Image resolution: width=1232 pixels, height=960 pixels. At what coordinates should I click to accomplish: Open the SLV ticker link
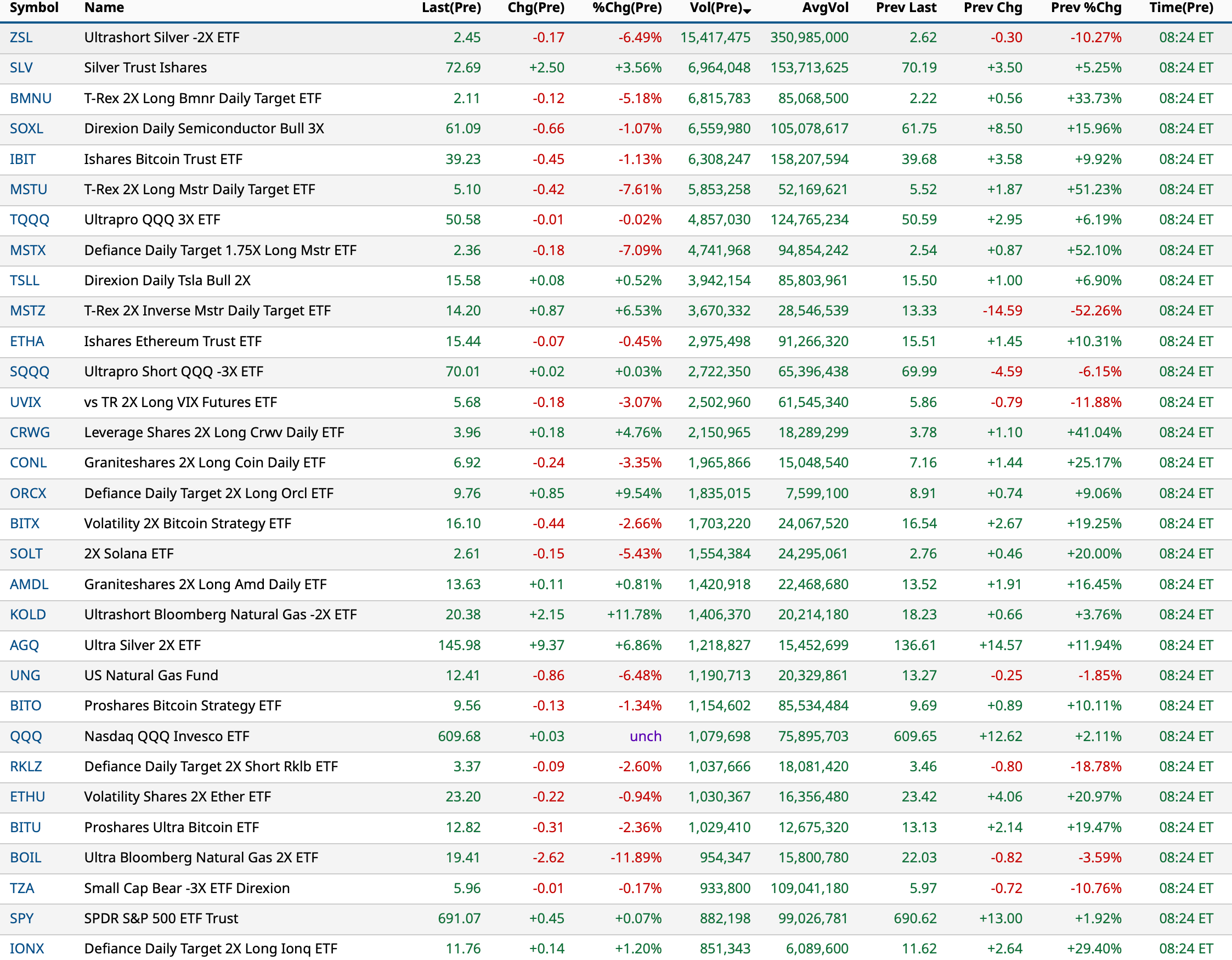coord(21,67)
